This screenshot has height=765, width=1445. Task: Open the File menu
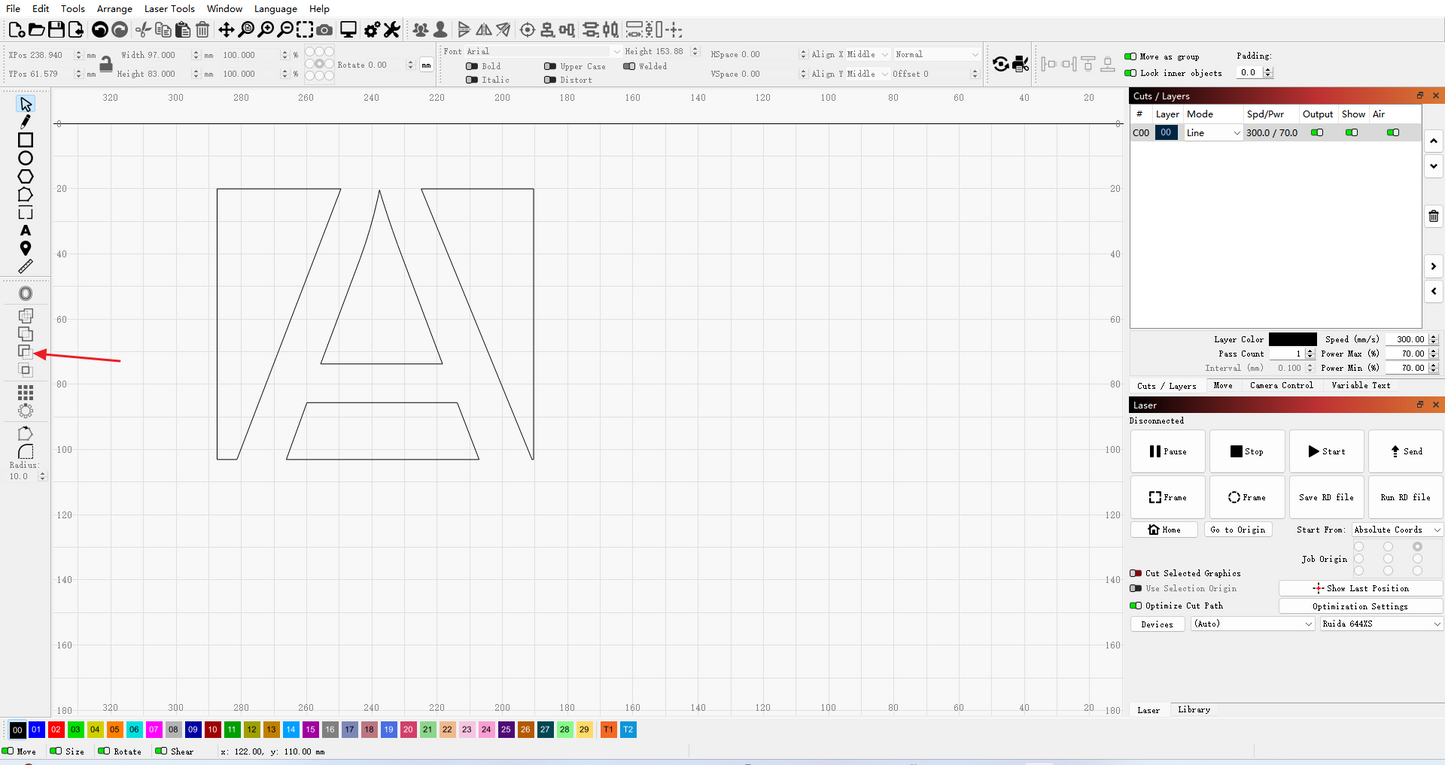13,9
